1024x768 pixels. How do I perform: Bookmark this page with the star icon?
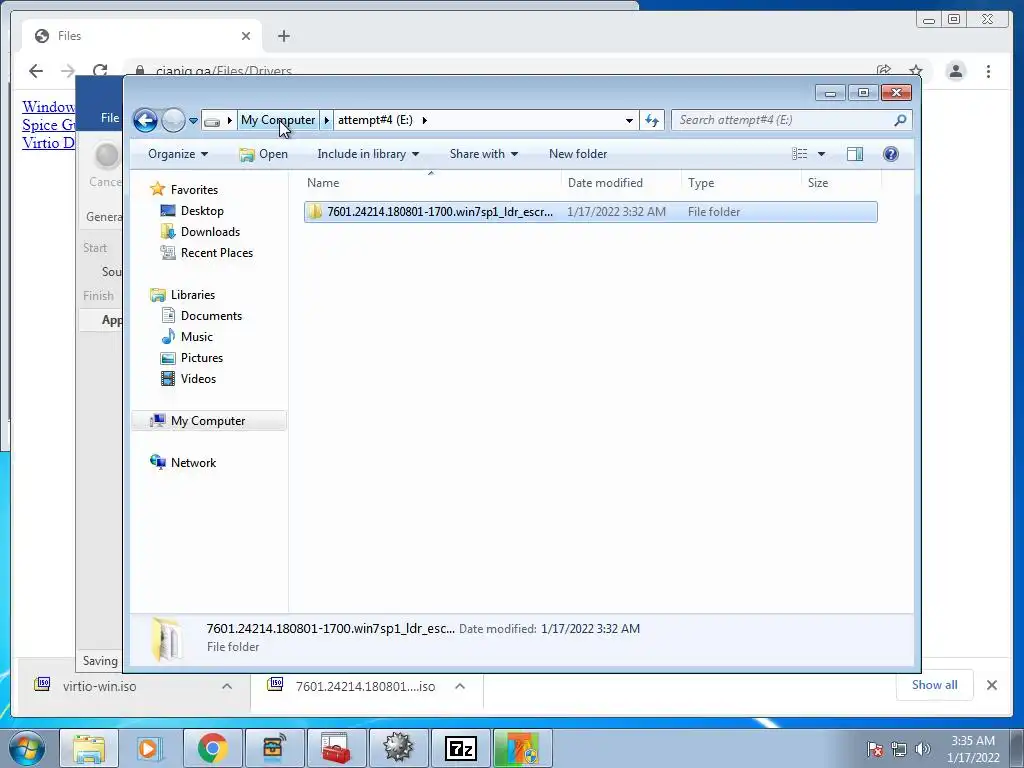pos(916,71)
